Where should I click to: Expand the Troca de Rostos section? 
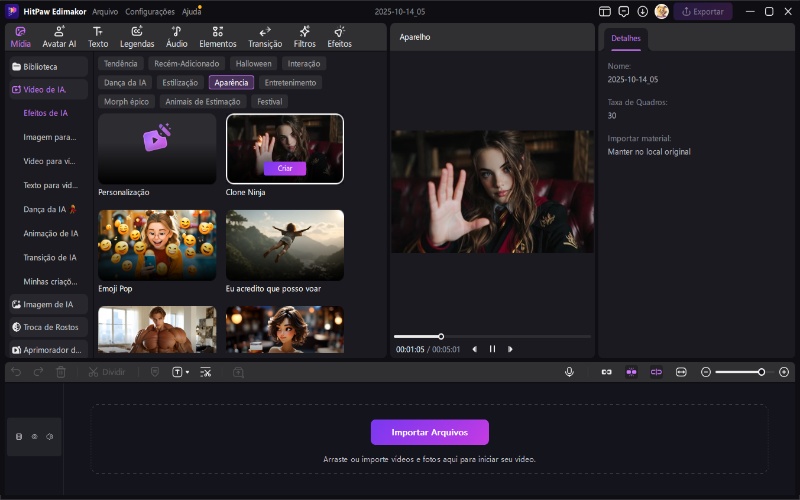point(48,327)
